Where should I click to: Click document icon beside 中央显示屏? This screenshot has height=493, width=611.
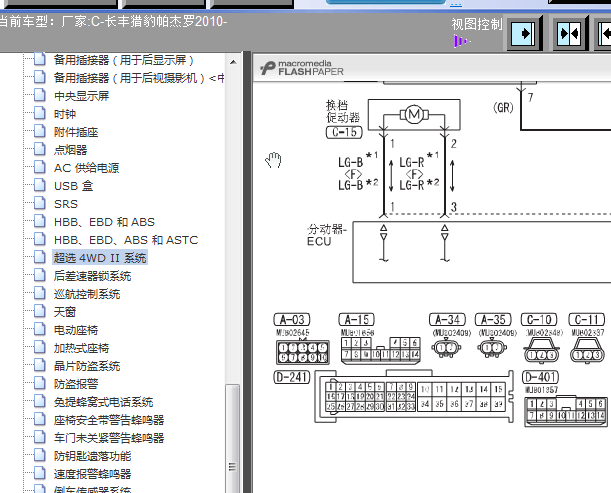[x=40, y=95]
